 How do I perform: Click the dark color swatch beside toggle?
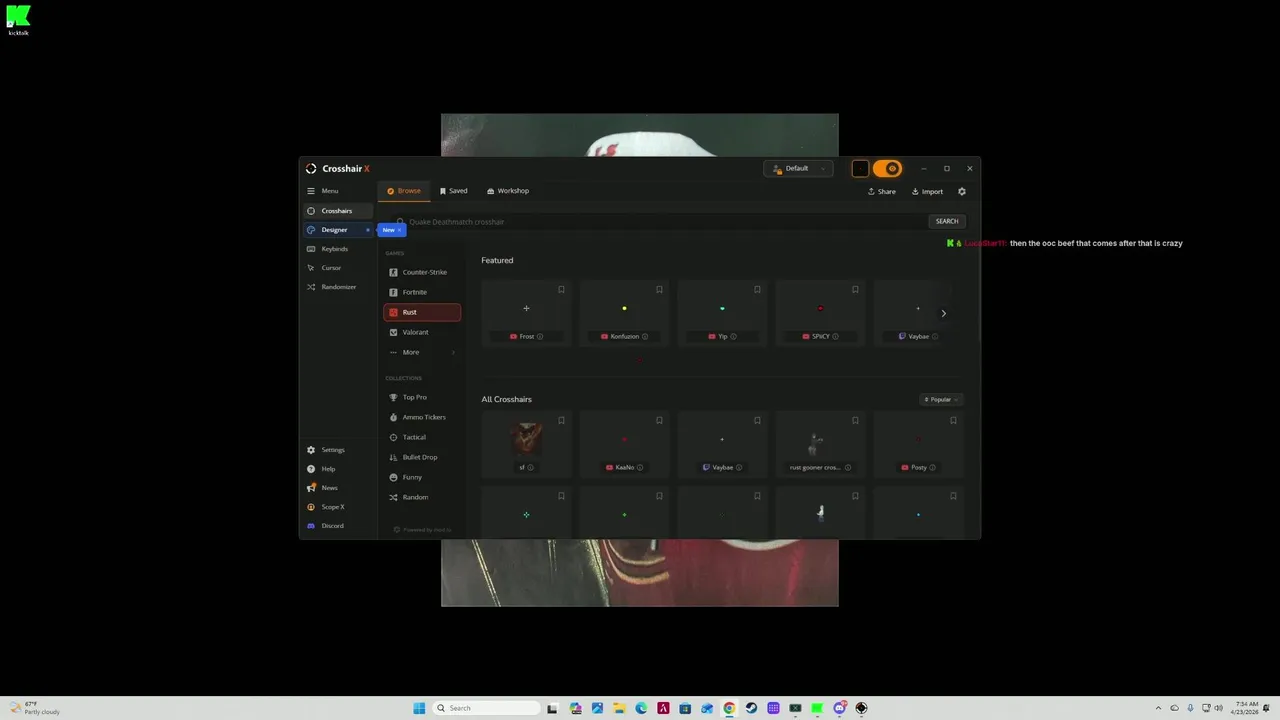click(x=860, y=169)
